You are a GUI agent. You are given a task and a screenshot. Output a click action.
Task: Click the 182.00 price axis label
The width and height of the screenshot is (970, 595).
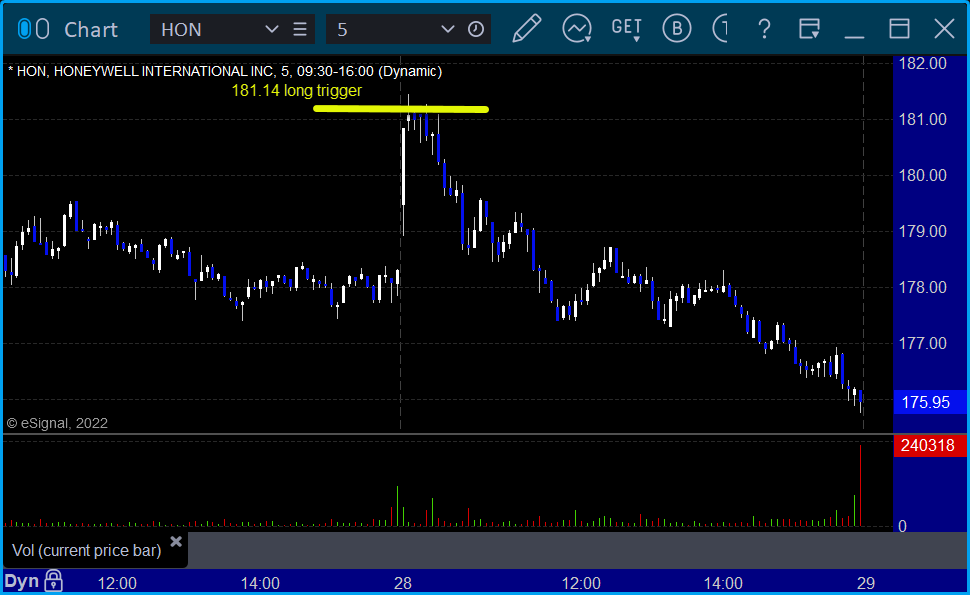point(922,63)
